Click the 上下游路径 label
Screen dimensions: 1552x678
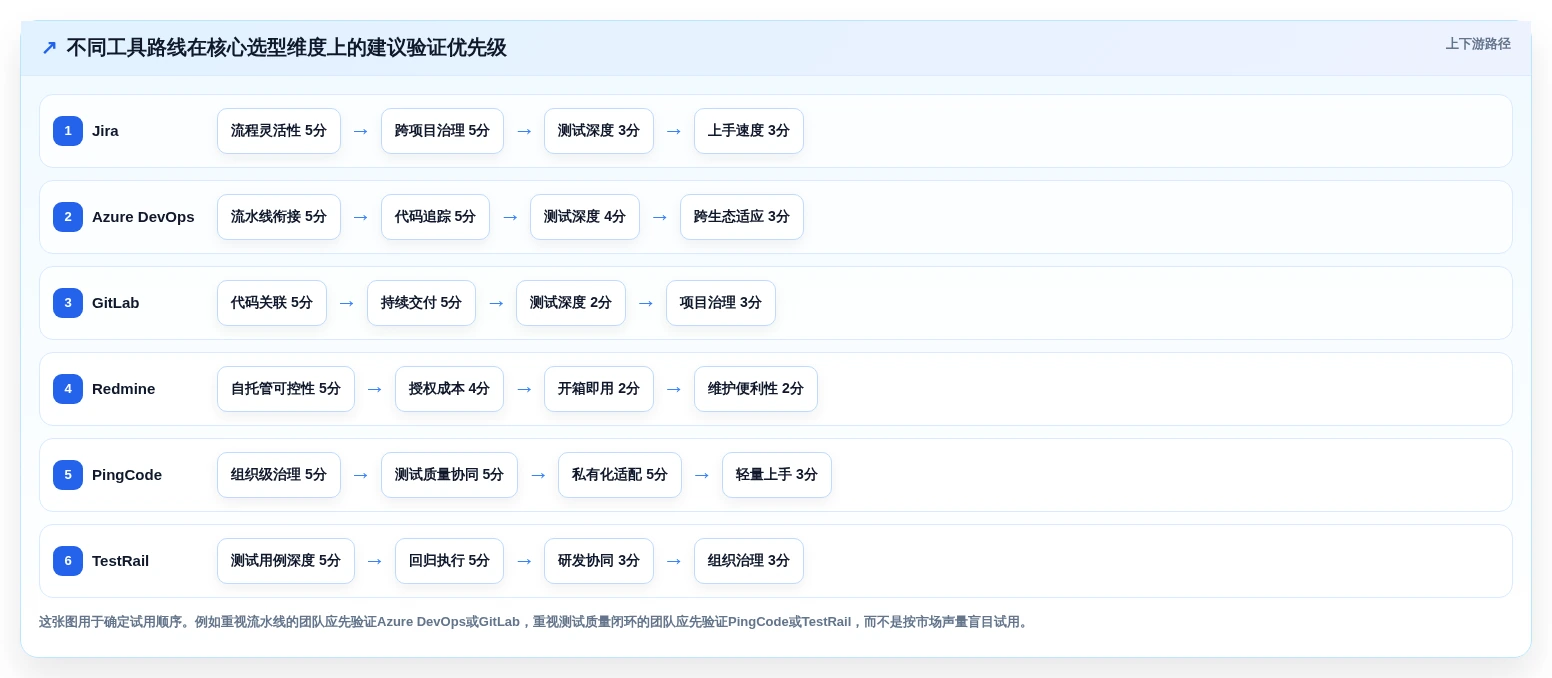pyautogui.click(x=1478, y=44)
